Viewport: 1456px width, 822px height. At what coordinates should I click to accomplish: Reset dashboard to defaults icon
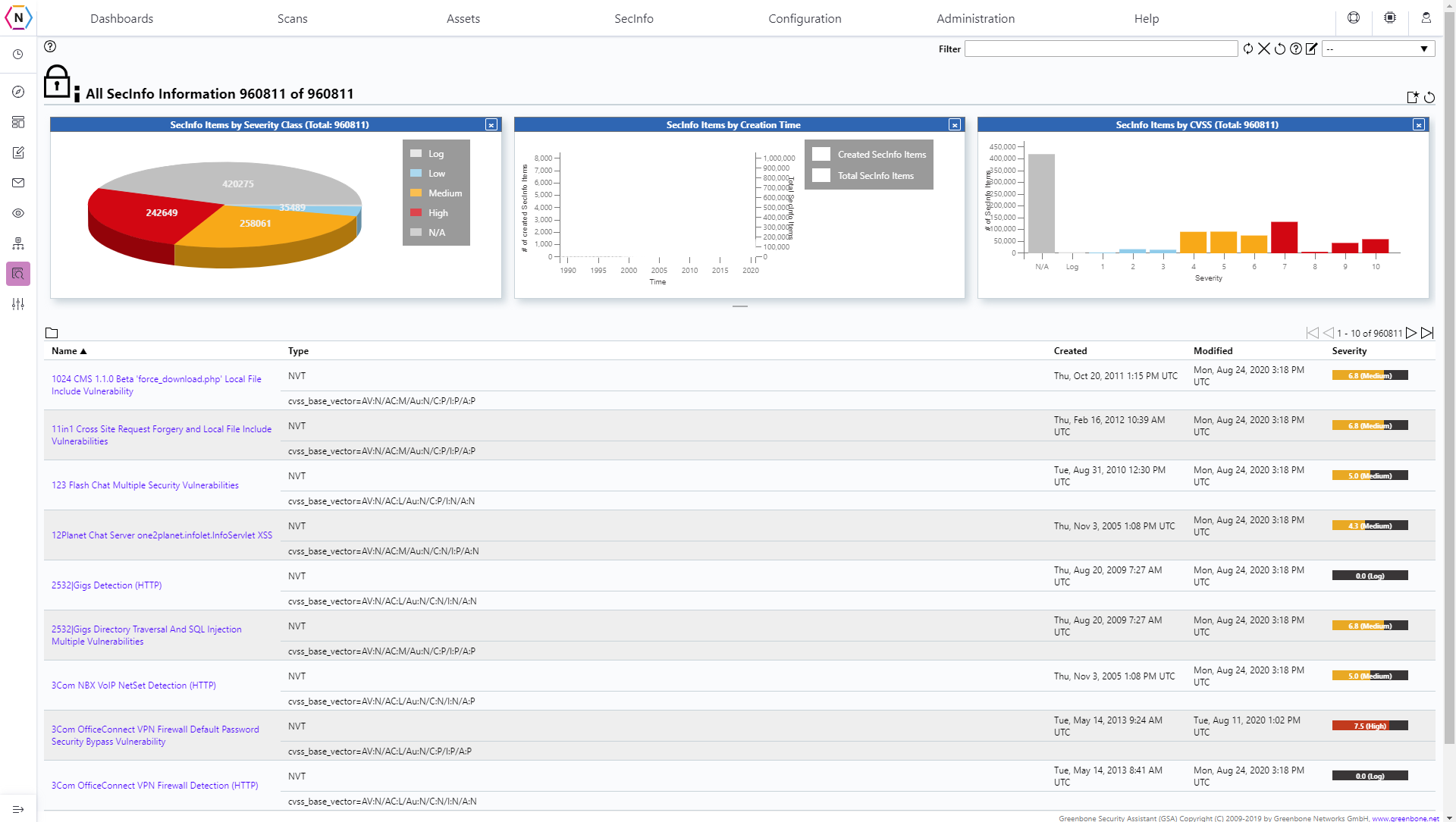[x=1429, y=97]
